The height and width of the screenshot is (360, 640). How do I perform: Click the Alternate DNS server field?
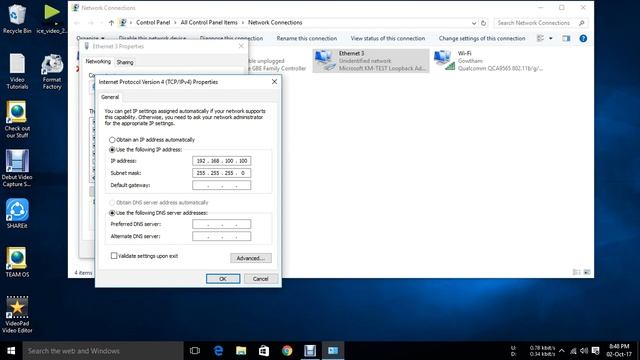pos(222,236)
